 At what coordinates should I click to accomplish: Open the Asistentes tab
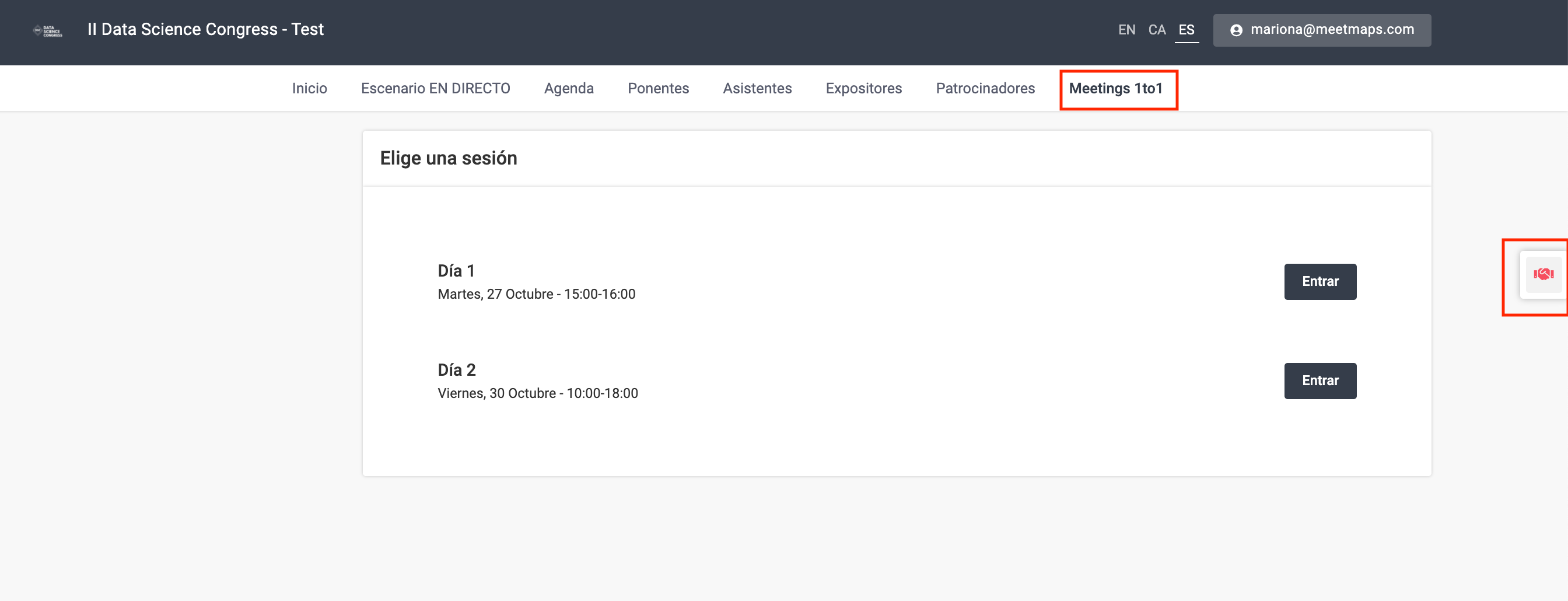pyautogui.click(x=757, y=88)
